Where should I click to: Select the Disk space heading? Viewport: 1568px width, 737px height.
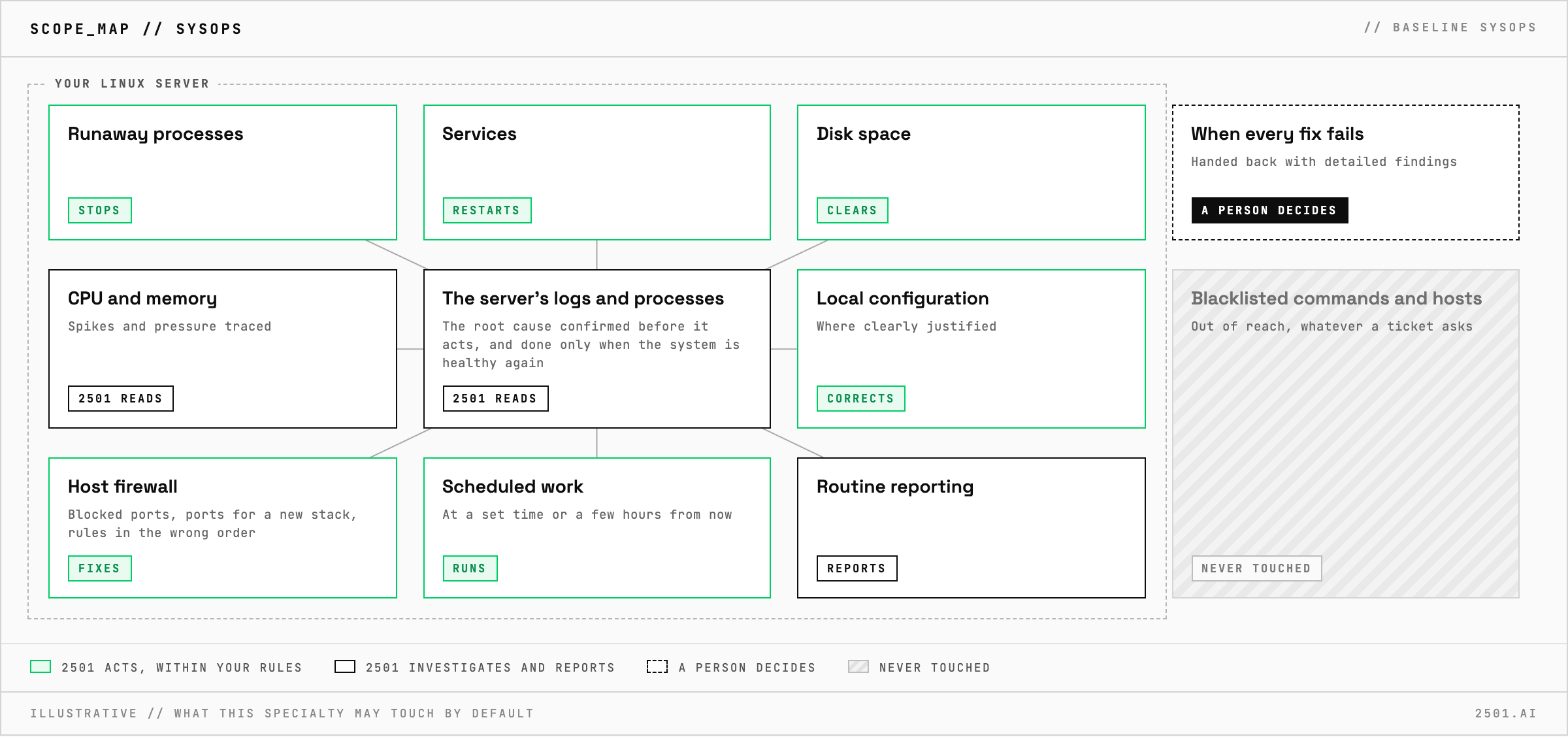tap(864, 134)
